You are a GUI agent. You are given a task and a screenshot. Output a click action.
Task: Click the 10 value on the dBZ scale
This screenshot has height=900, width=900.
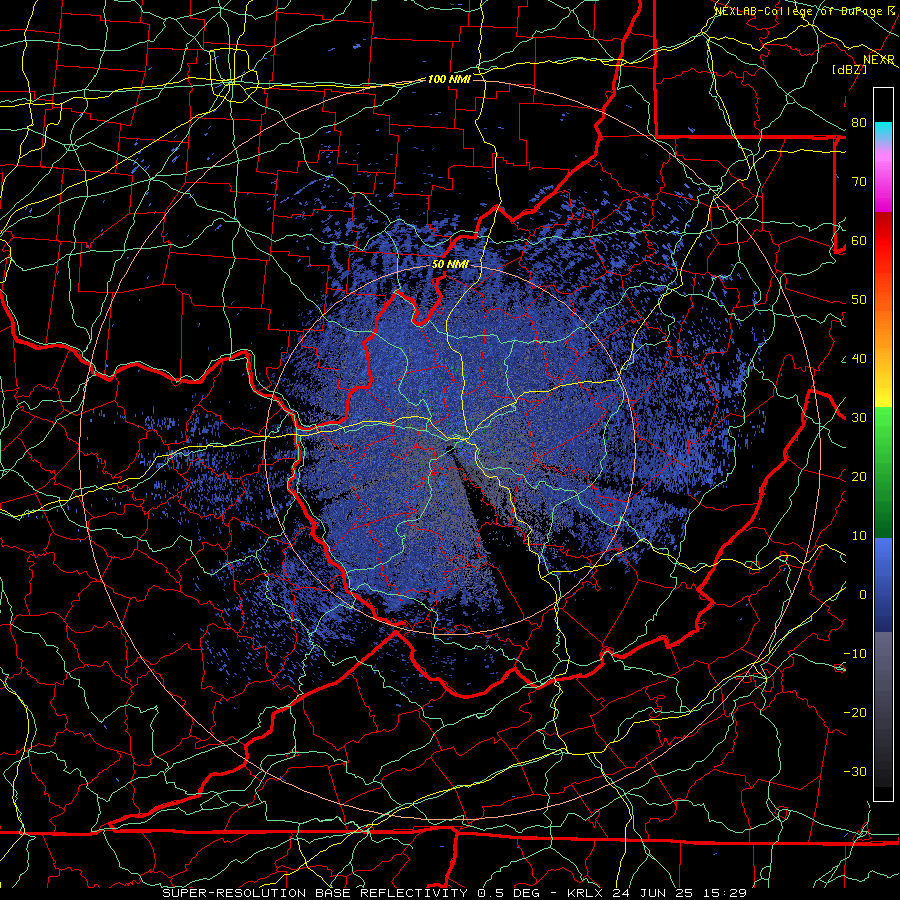coord(859,536)
